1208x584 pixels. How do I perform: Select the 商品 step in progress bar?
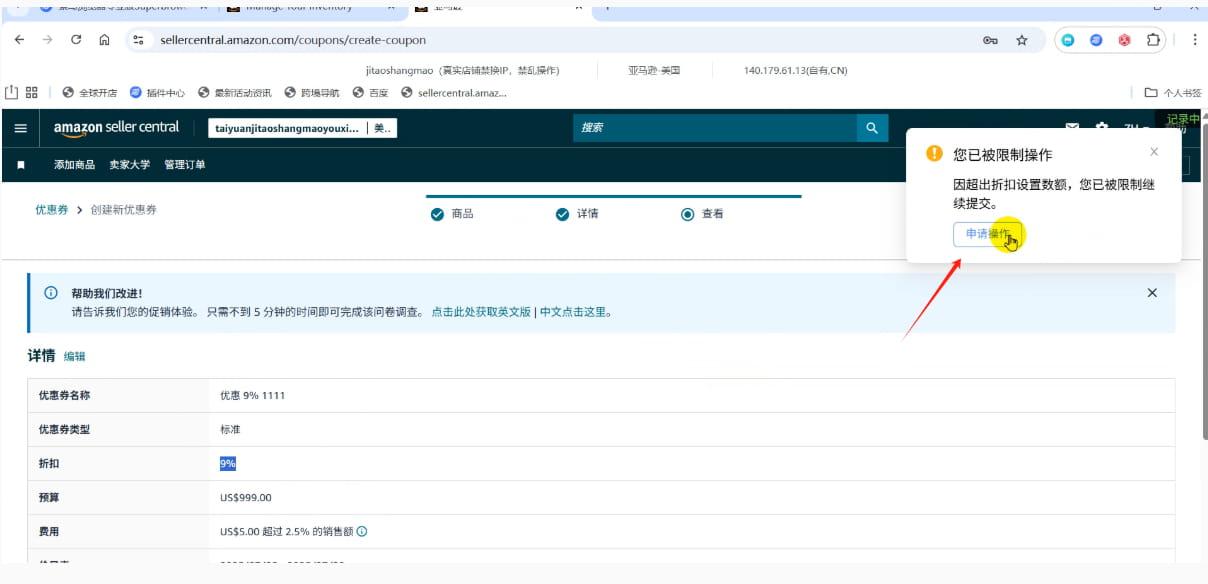coord(452,214)
